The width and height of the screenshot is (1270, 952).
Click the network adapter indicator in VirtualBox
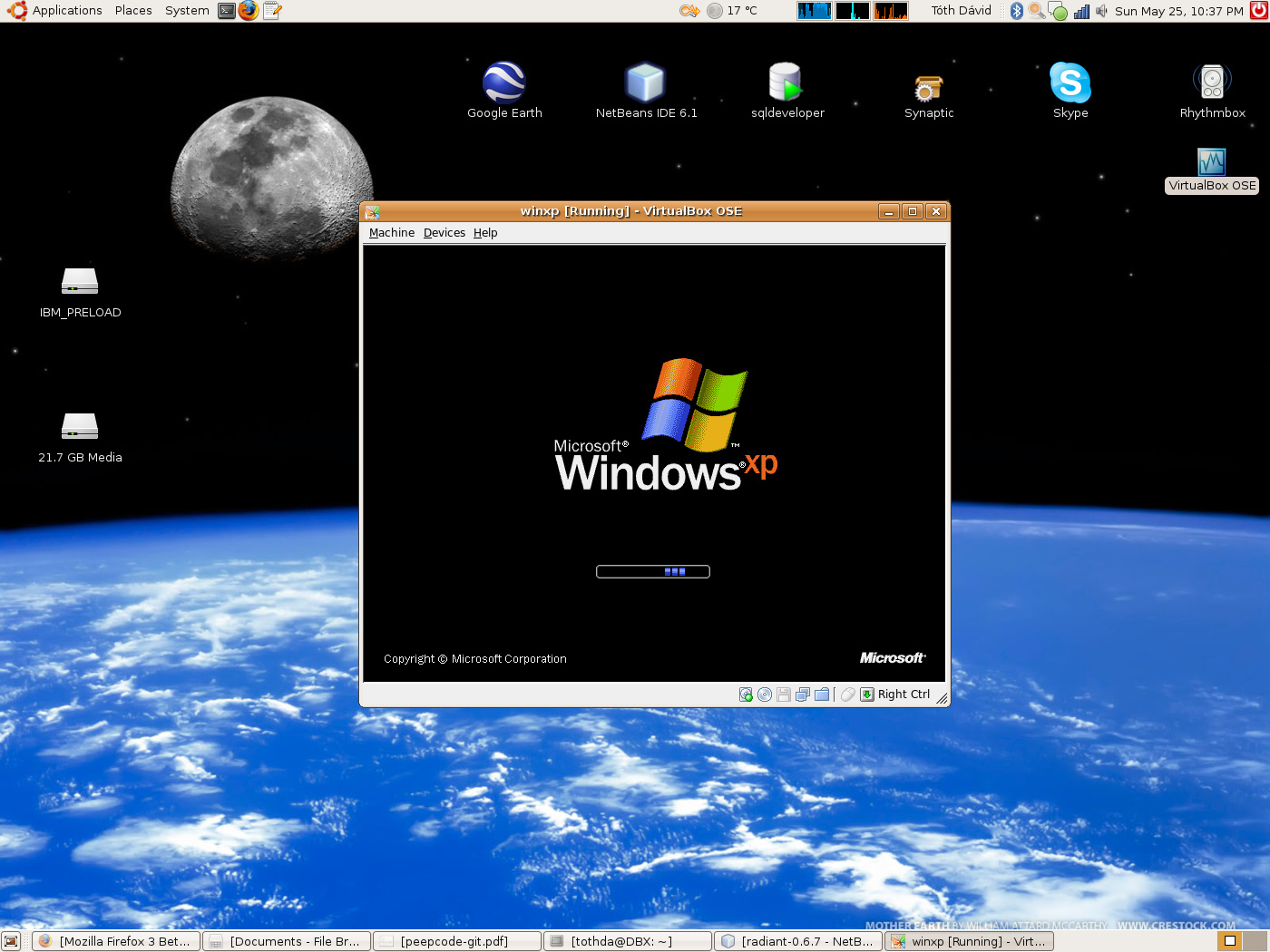803,695
